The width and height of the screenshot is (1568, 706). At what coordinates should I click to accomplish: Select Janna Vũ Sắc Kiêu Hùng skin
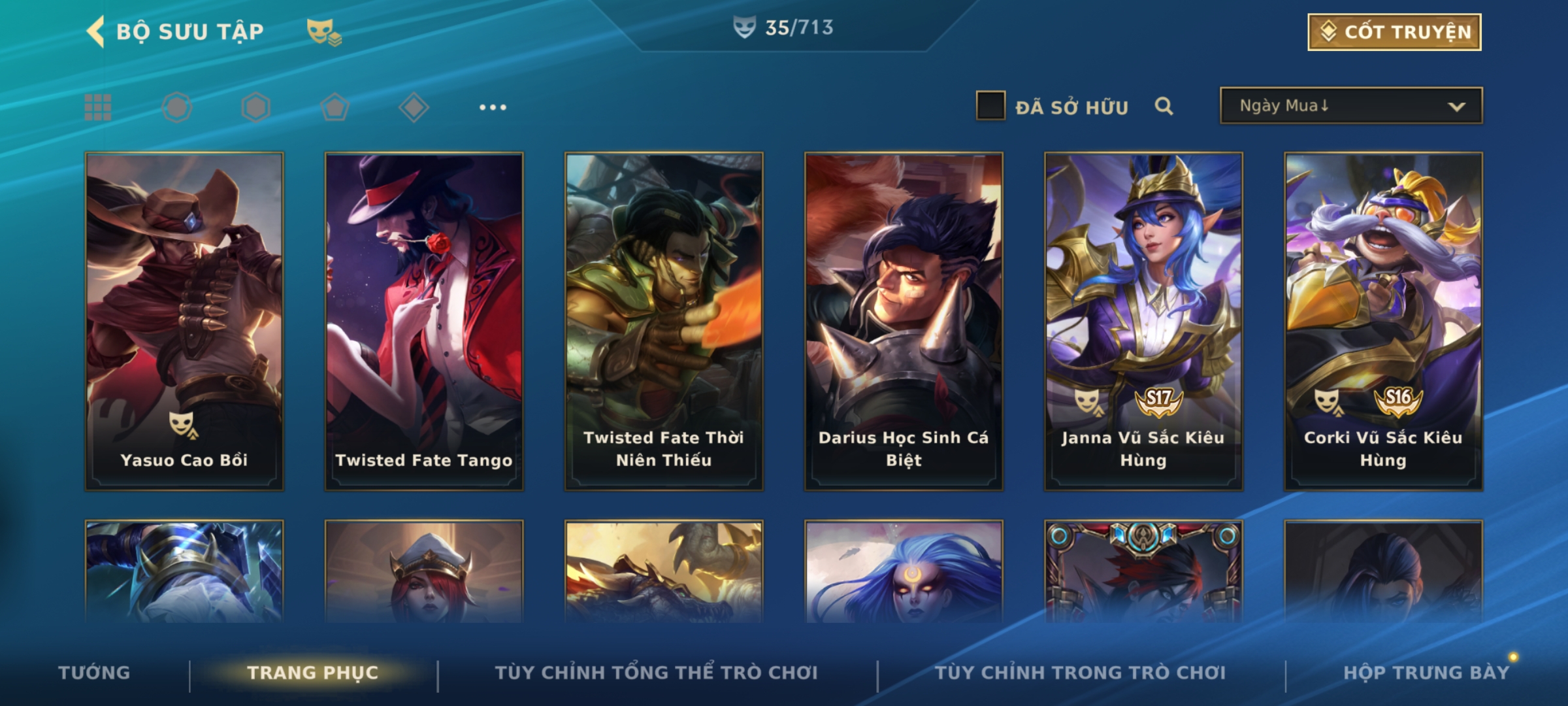coord(1143,322)
